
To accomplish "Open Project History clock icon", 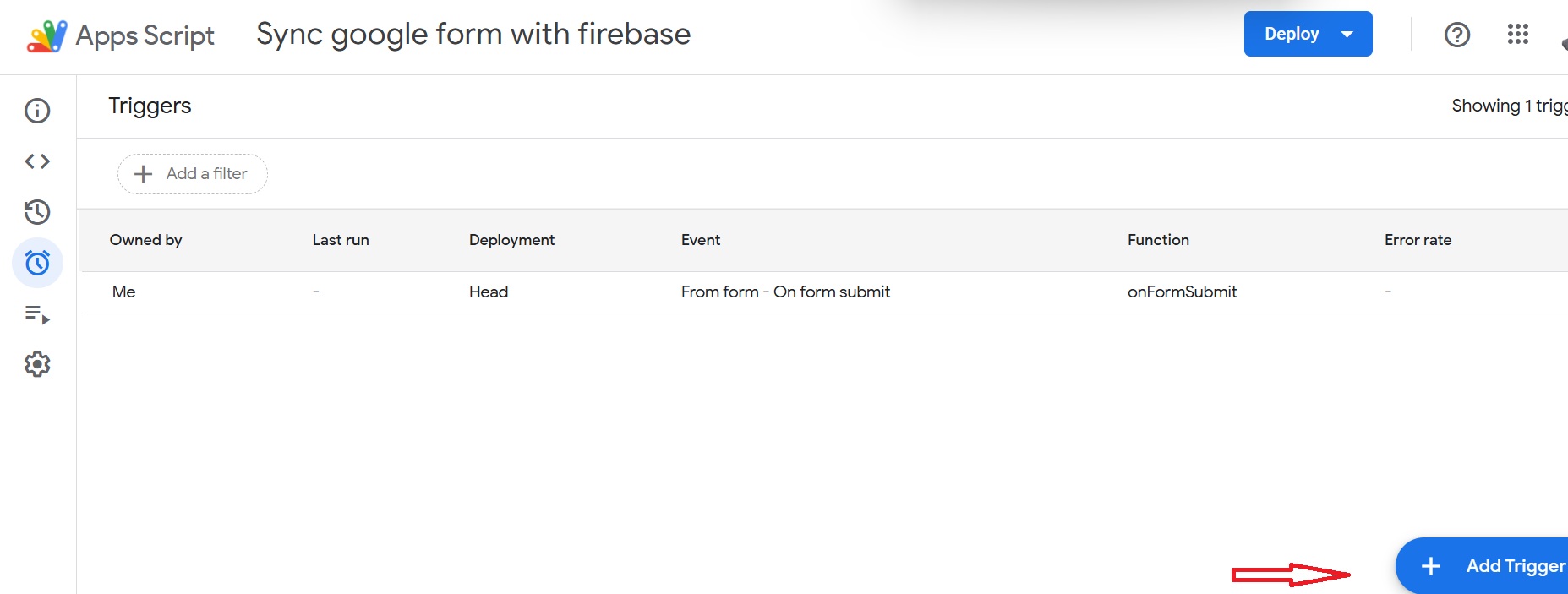I will [x=37, y=212].
